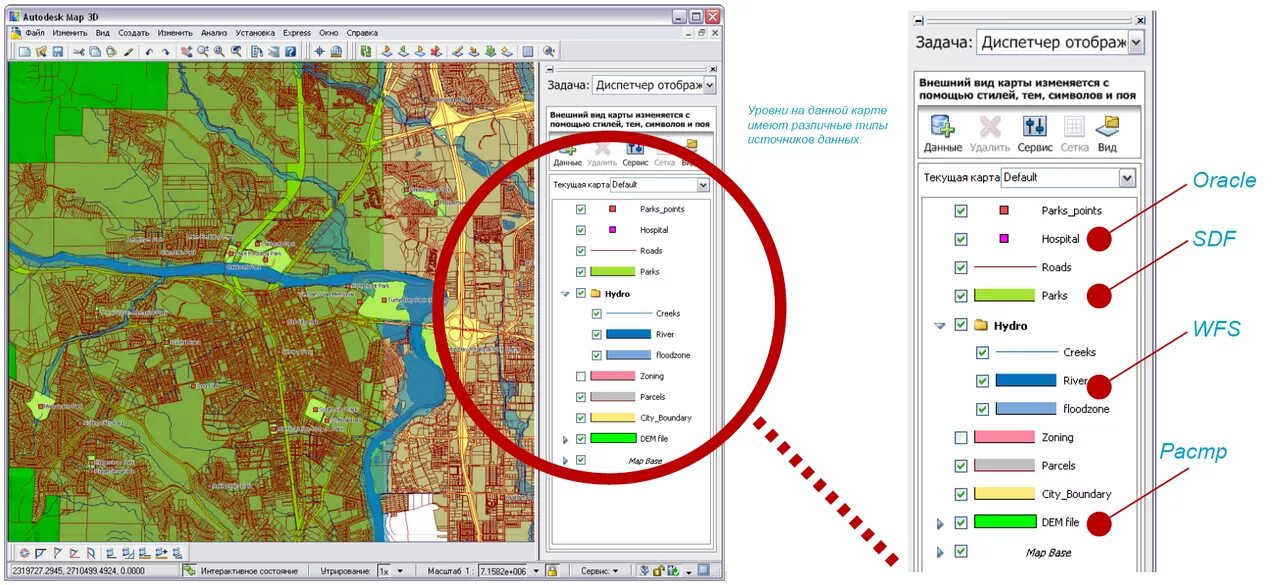Toggle the Creeks checkbox in enlarged panel

click(982, 352)
